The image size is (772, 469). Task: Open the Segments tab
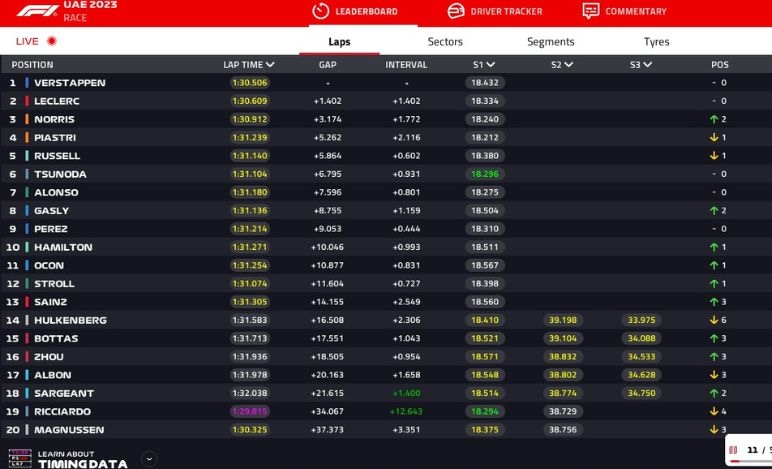pyautogui.click(x=550, y=42)
